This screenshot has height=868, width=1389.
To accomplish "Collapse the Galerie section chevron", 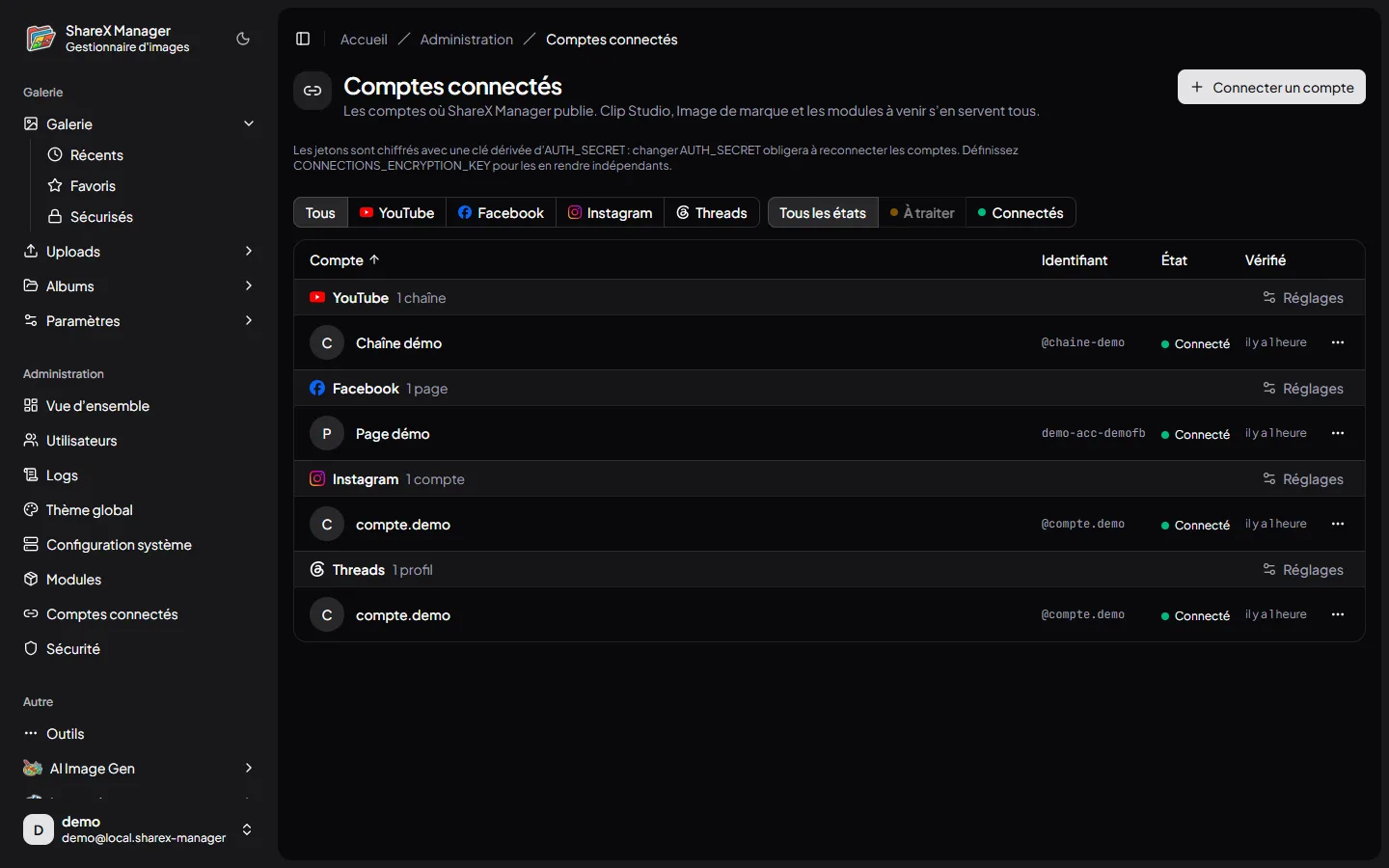I will (249, 123).
